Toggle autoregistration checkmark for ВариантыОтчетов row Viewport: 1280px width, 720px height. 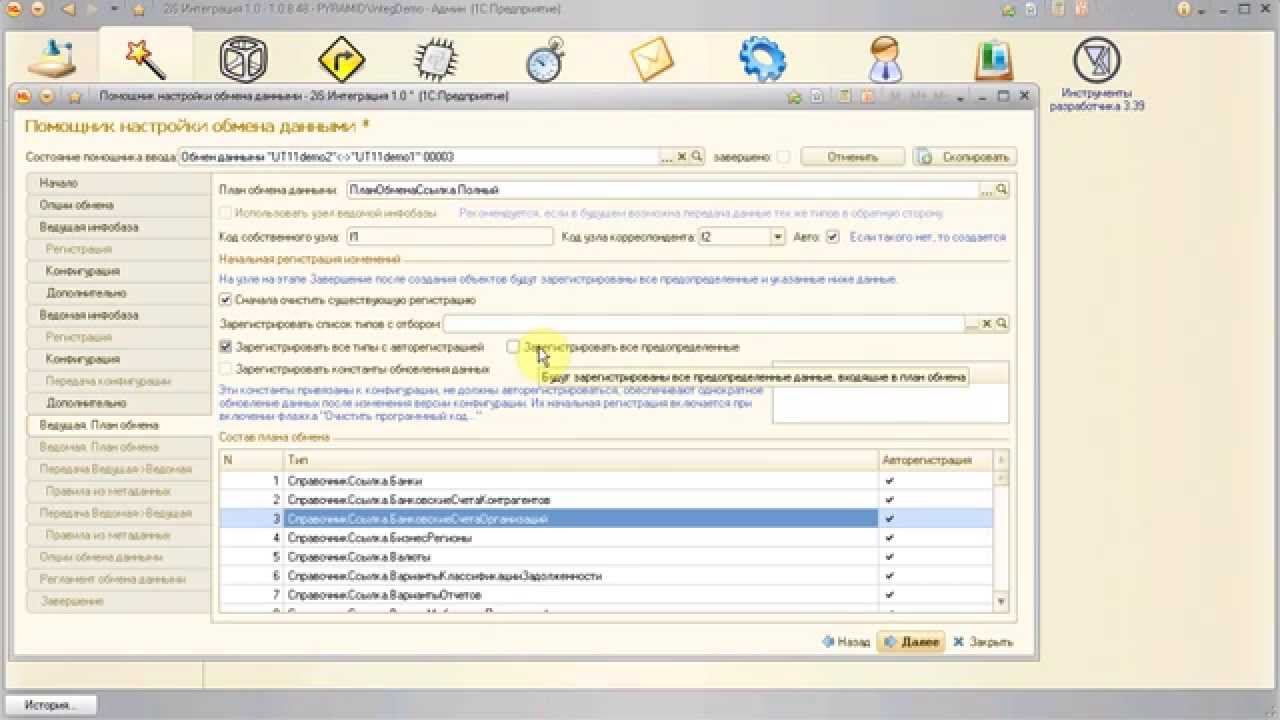pos(889,595)
